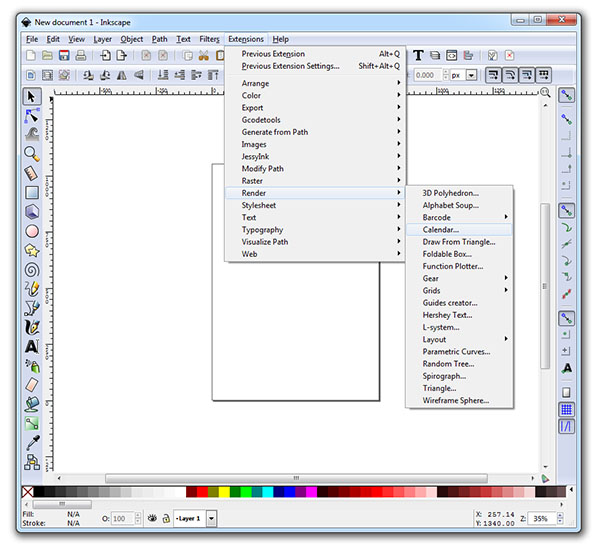Screen dimensions: 600x552
Task: Click the zoom percentage field
Action: 541,519
